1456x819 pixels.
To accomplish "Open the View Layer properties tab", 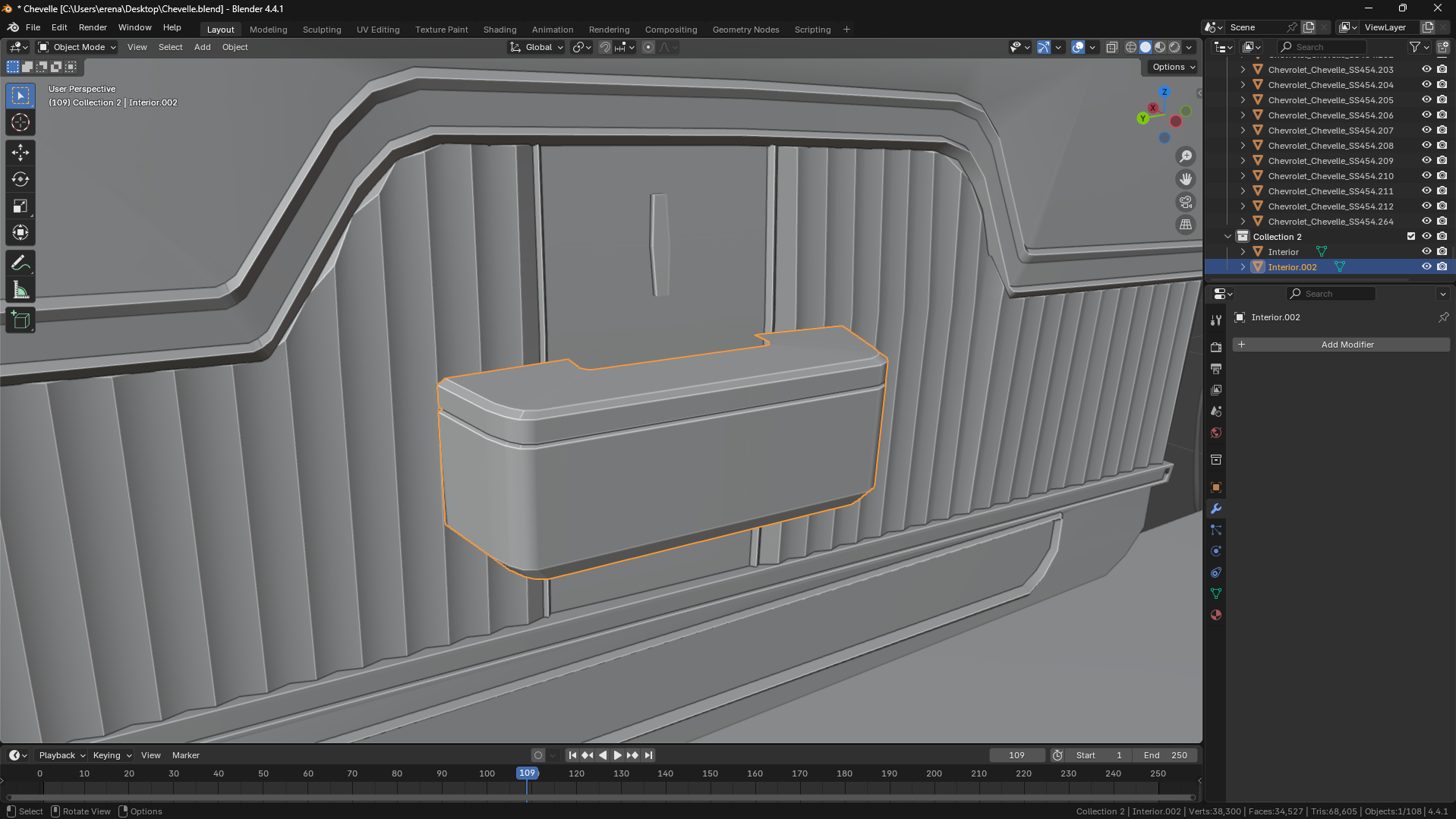I will click(x=1216, y=389).
